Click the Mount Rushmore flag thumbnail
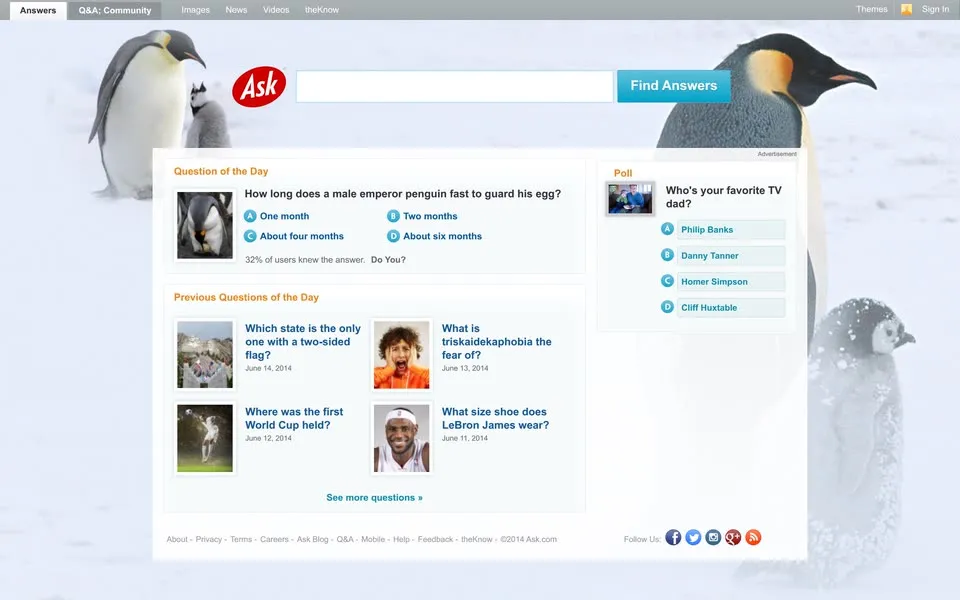Screen dimensions: 960x600 (x=205, y=354)
